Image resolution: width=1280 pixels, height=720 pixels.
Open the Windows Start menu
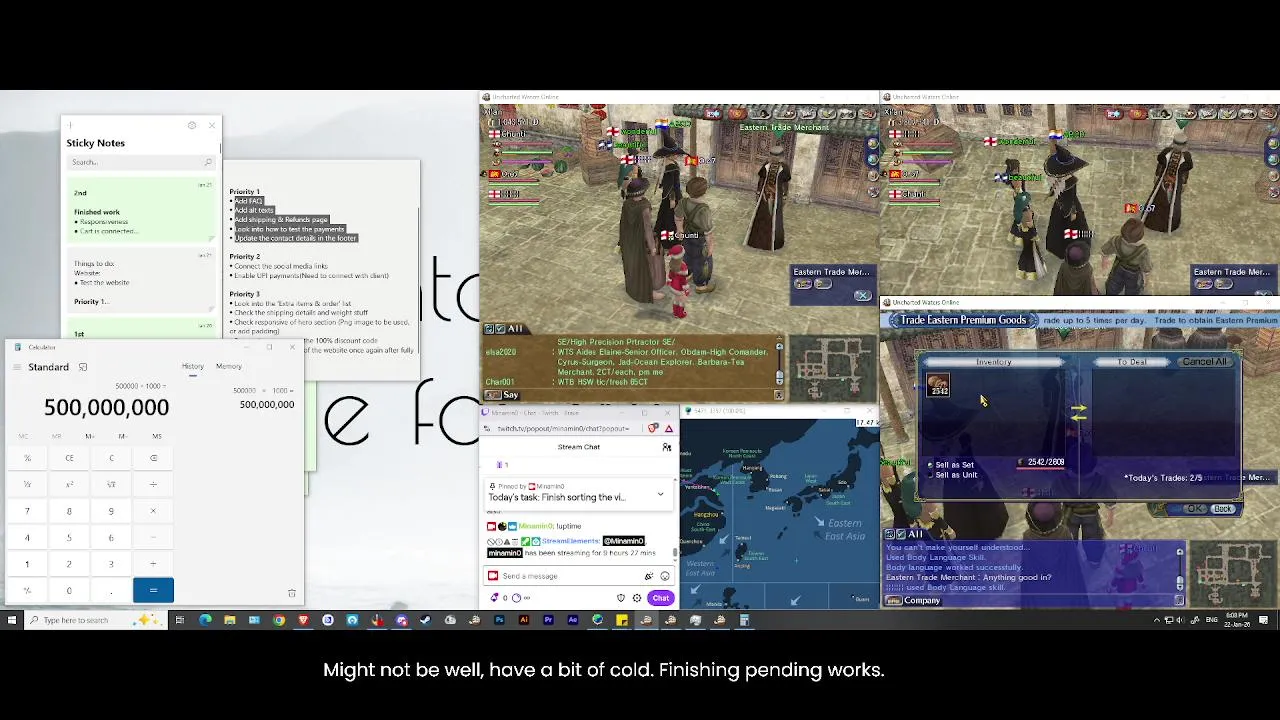11,620
